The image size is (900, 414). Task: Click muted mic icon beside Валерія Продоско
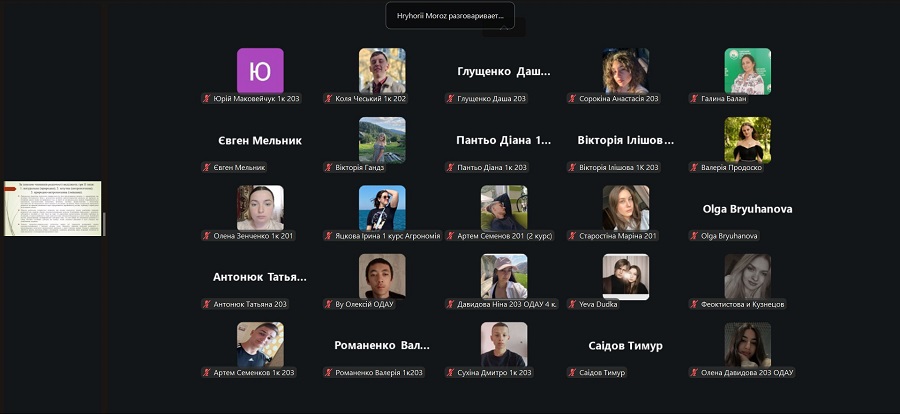click(694, 167)
